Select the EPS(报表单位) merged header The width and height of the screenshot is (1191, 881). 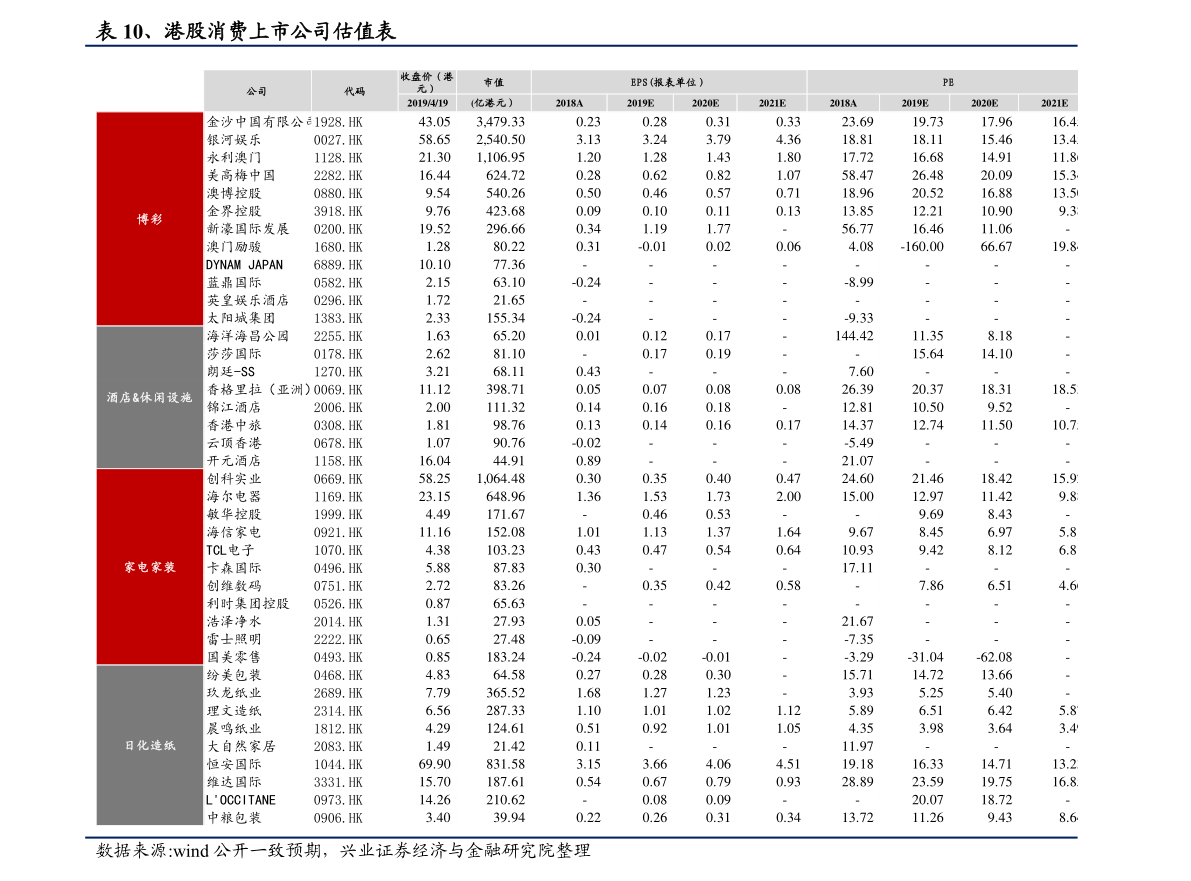tap(668, 80)
